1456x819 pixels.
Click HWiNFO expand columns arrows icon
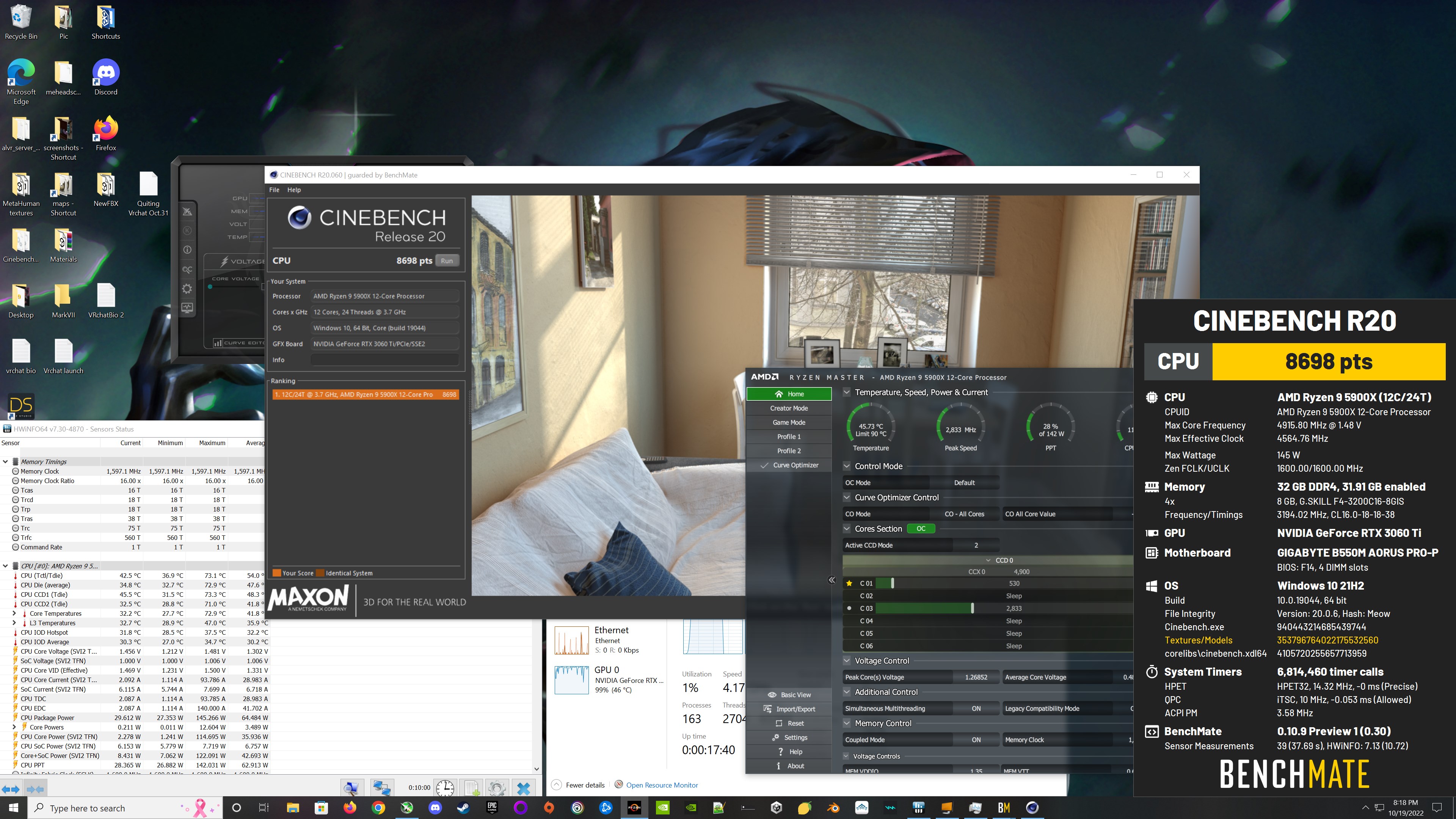pos(11,789)
